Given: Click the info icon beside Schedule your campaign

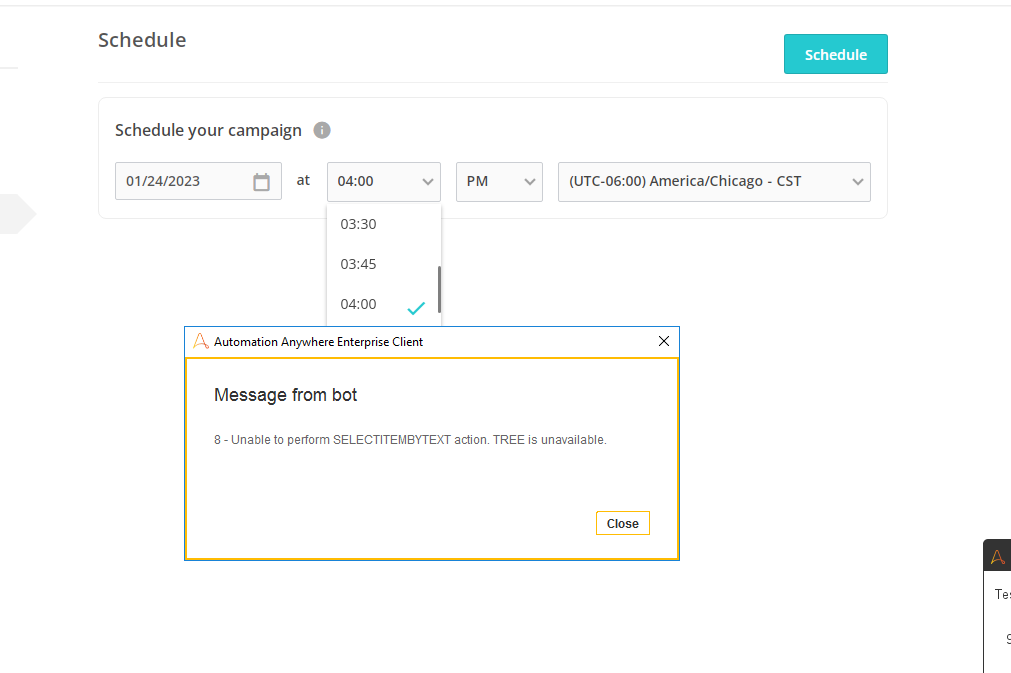Looking at the screenshot, I should click(322, 130).
